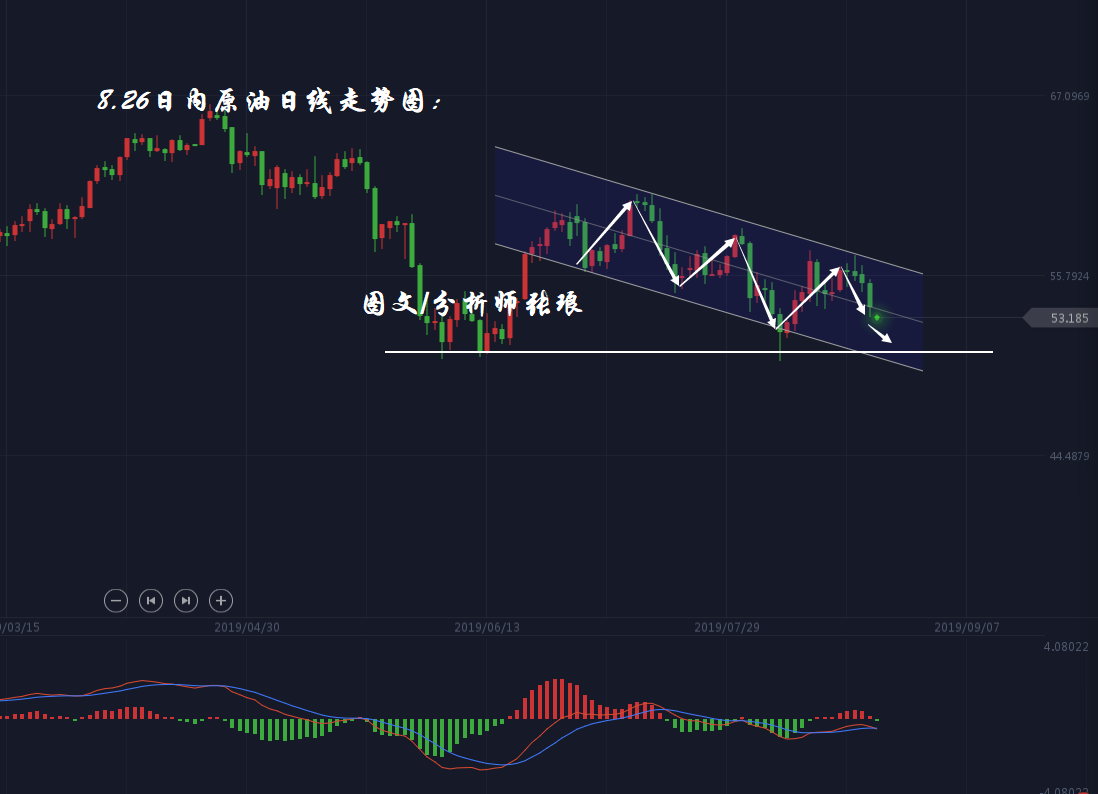
Task: Zoom out the chart with the minus icon
Action: (116, 601)
